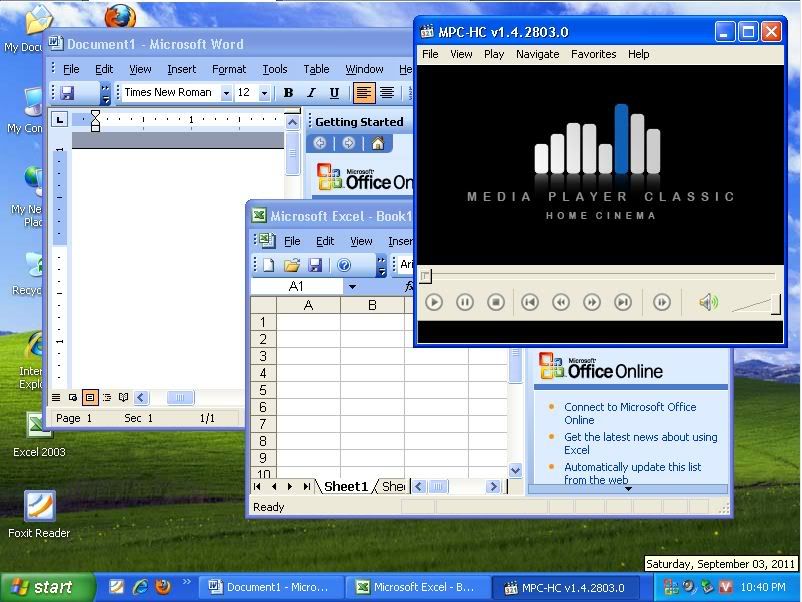Switch Word to Web Layout view
Screen dimensions: 802x602
(x=73, y=397)
